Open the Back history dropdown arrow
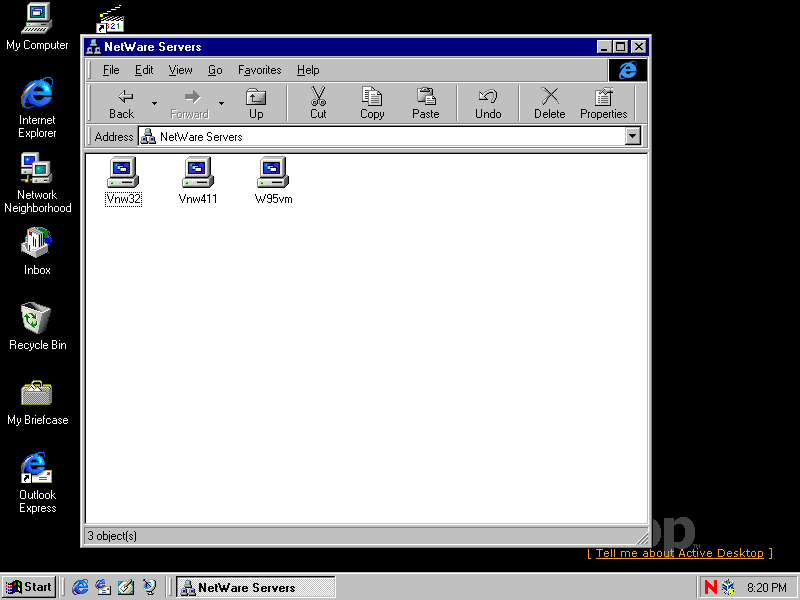The width and height of the screenshot is (800, 600). click(x=154, y=104)
